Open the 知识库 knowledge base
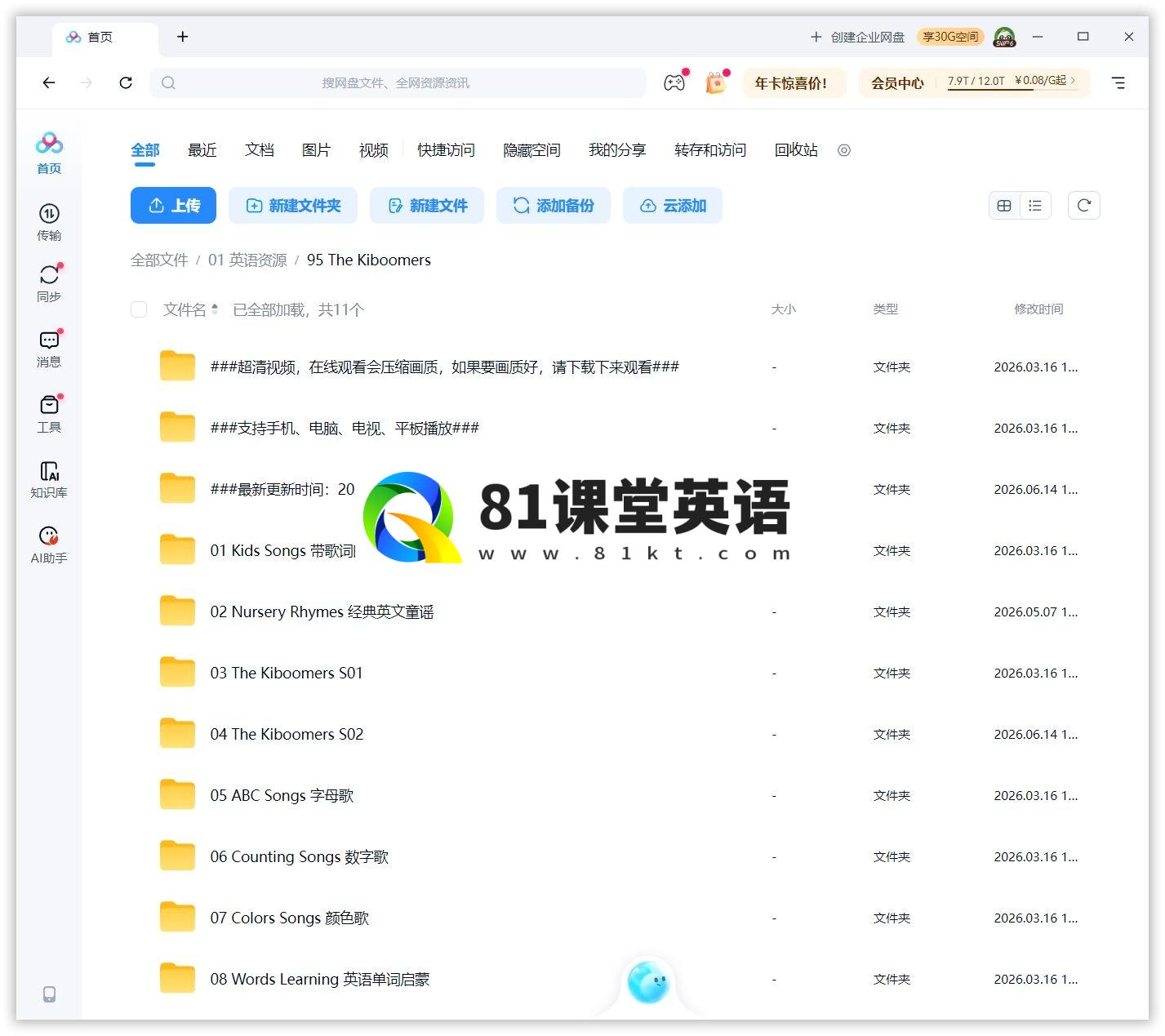 point(49,479)
